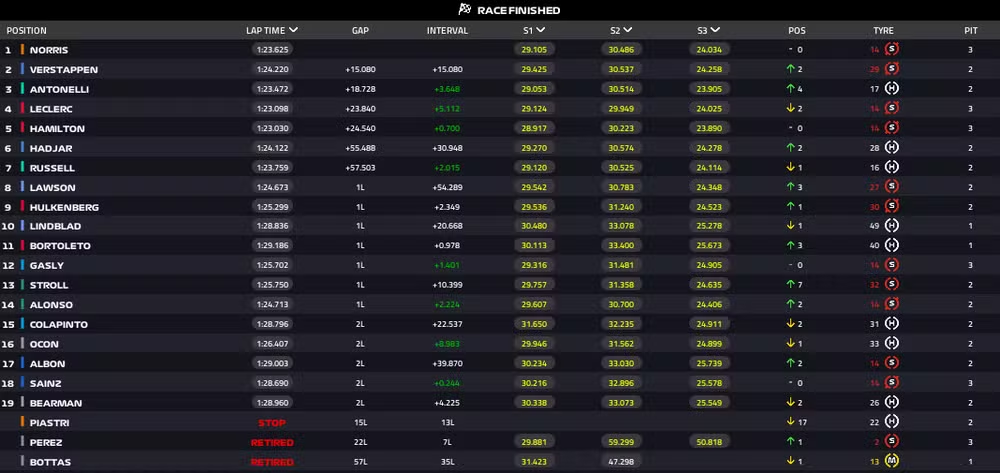The width and height of the screenshot is (1000, 473).
Task: Click Antonelli's green up arrow
Action: point(790,89)
